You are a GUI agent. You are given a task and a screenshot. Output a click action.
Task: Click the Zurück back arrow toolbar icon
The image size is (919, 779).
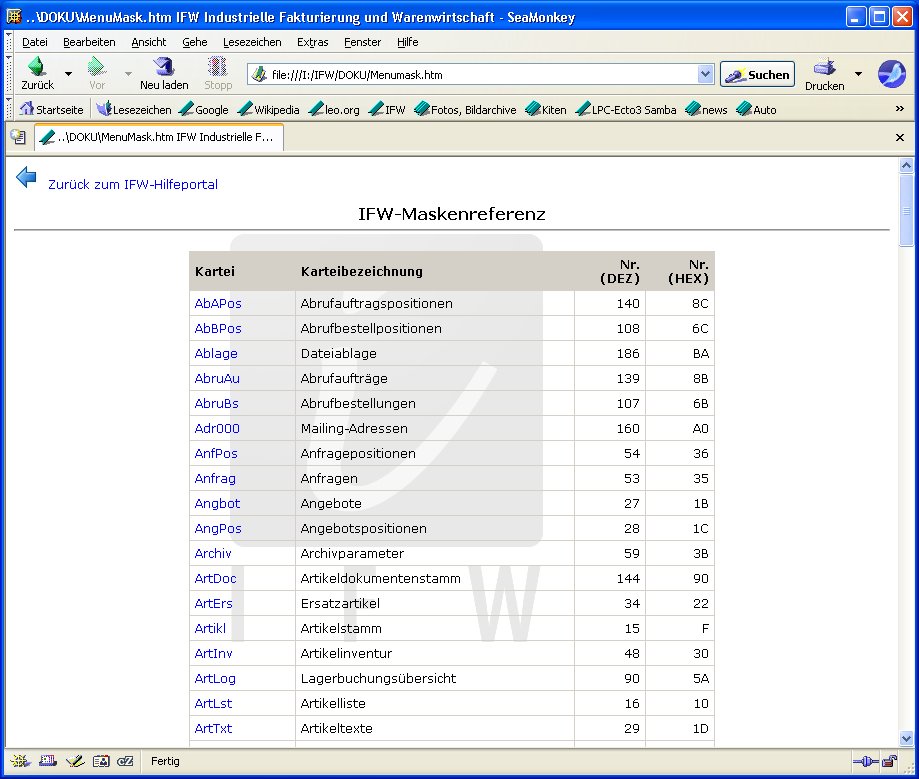37,68
